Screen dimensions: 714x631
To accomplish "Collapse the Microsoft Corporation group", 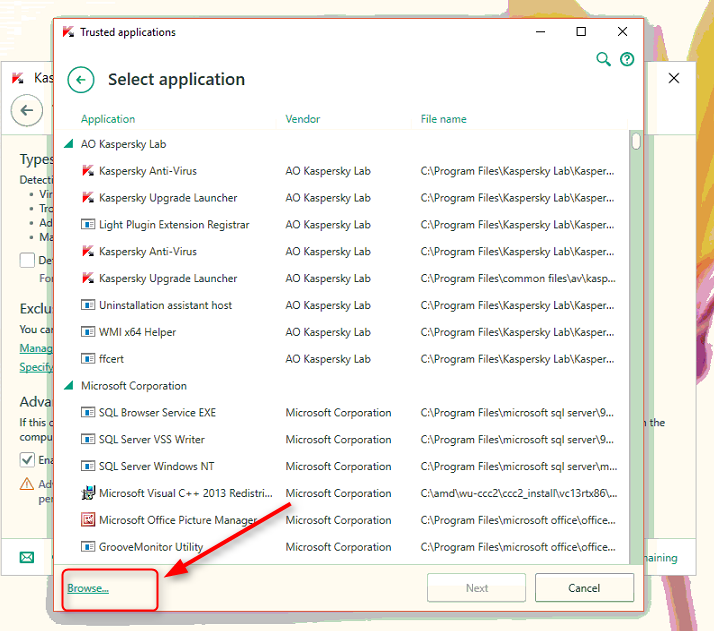I will (69, 386).
